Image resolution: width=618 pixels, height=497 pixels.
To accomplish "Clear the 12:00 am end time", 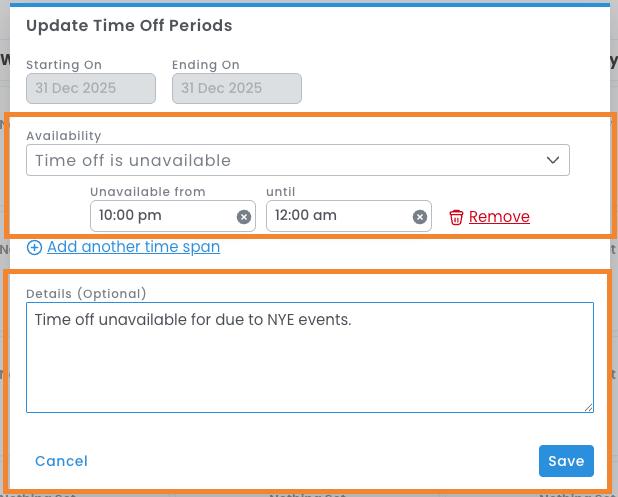I will coord(420,216).
